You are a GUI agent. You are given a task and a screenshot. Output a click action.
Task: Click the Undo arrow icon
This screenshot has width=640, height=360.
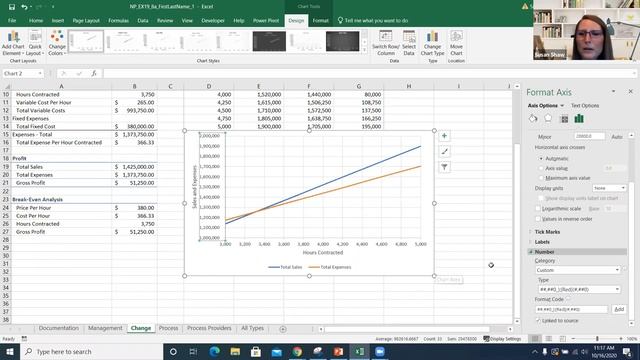24,7
